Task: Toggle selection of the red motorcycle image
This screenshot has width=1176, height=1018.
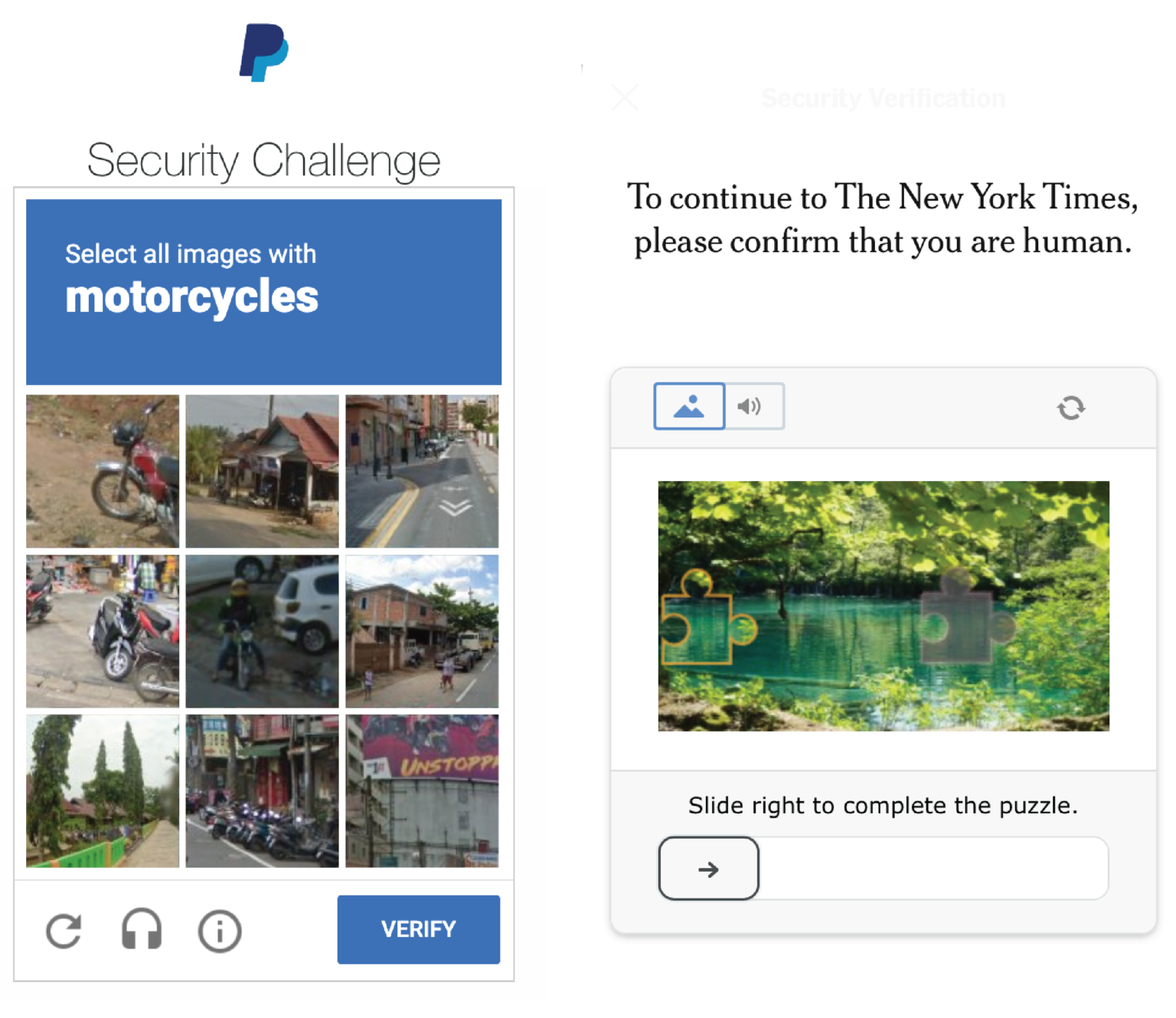Action: pos(103,470)
